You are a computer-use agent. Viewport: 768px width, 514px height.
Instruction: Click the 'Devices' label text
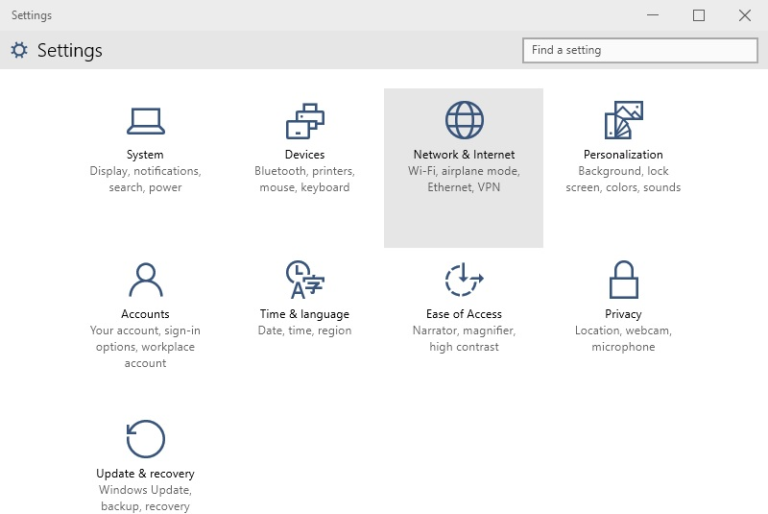(x=304, y=155)
